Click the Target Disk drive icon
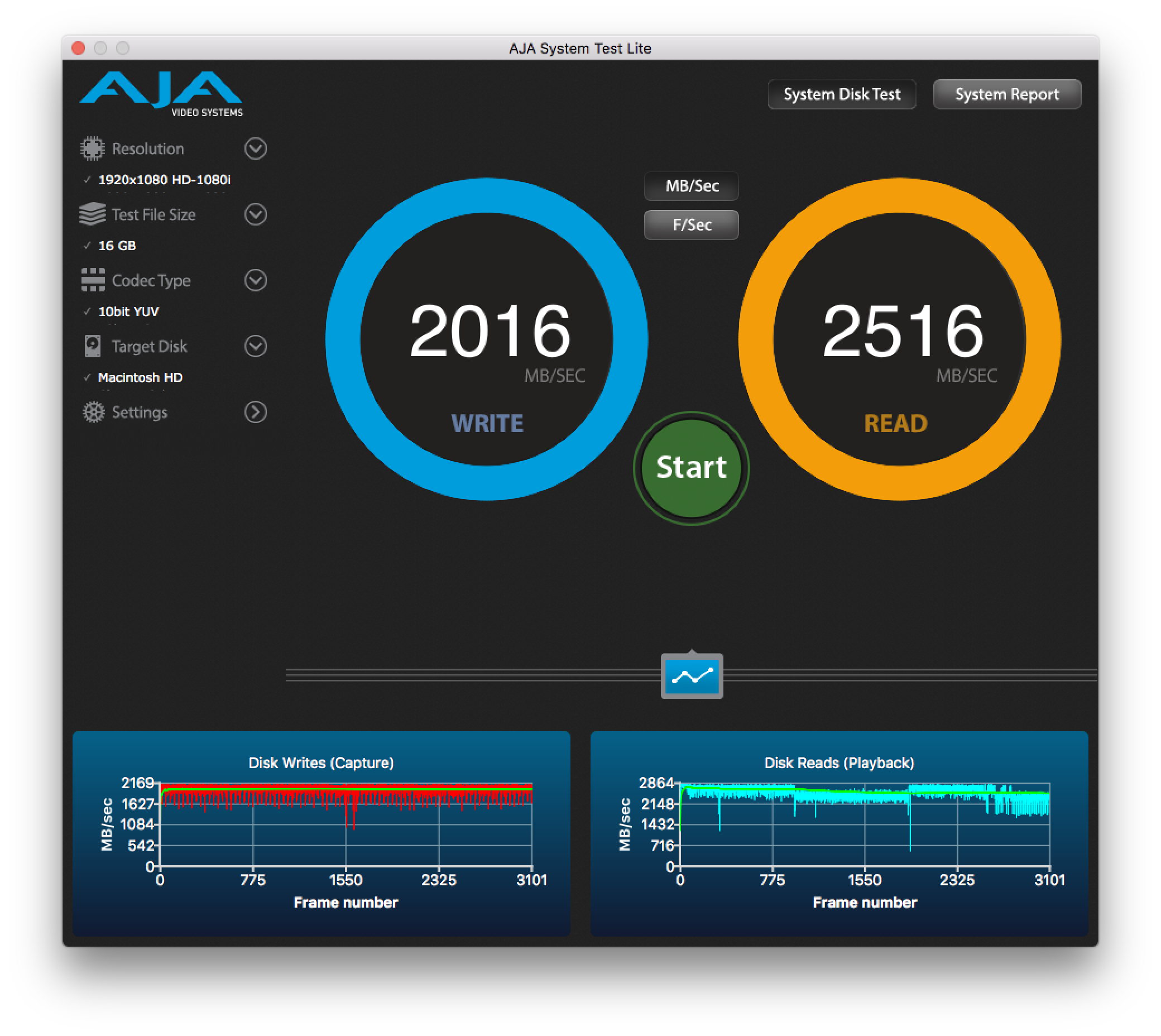1161x1036 pixels. point(92,346)
